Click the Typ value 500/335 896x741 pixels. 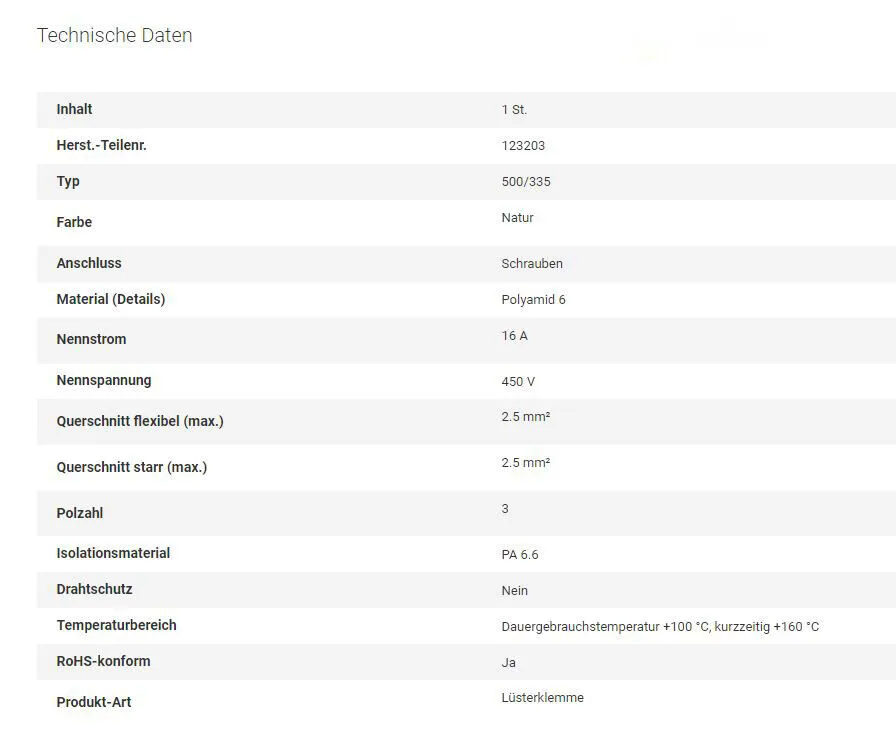[x=526, y=182]
